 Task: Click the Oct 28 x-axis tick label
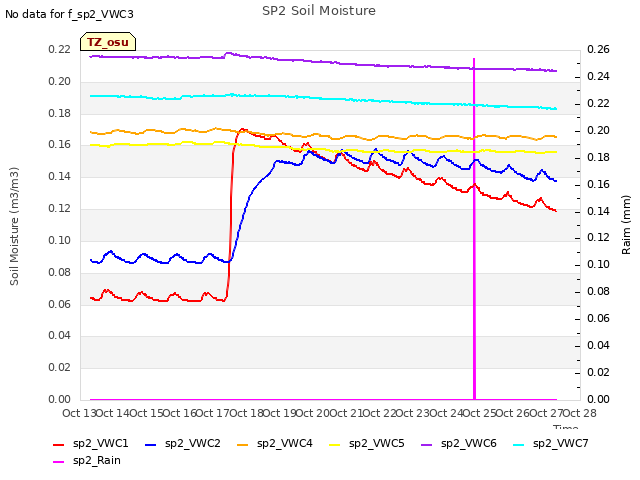pyautogui.click(x=580, y=413)
